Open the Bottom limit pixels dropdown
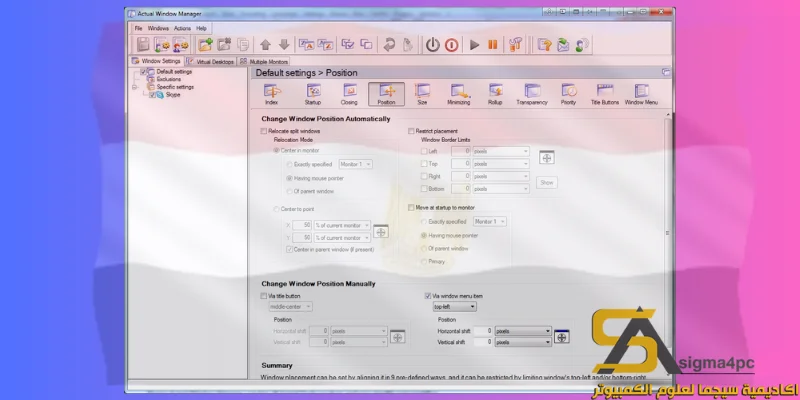The width and height of the screenshot is (800, 400). [x=501, y=189]
